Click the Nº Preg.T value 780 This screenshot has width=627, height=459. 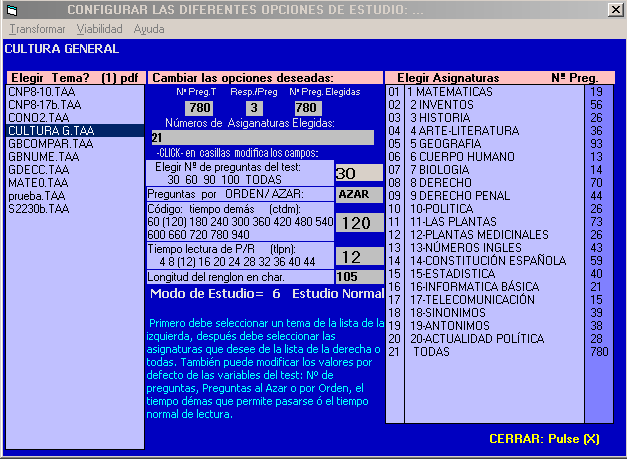pyautogui.click(x=199, y=108)
